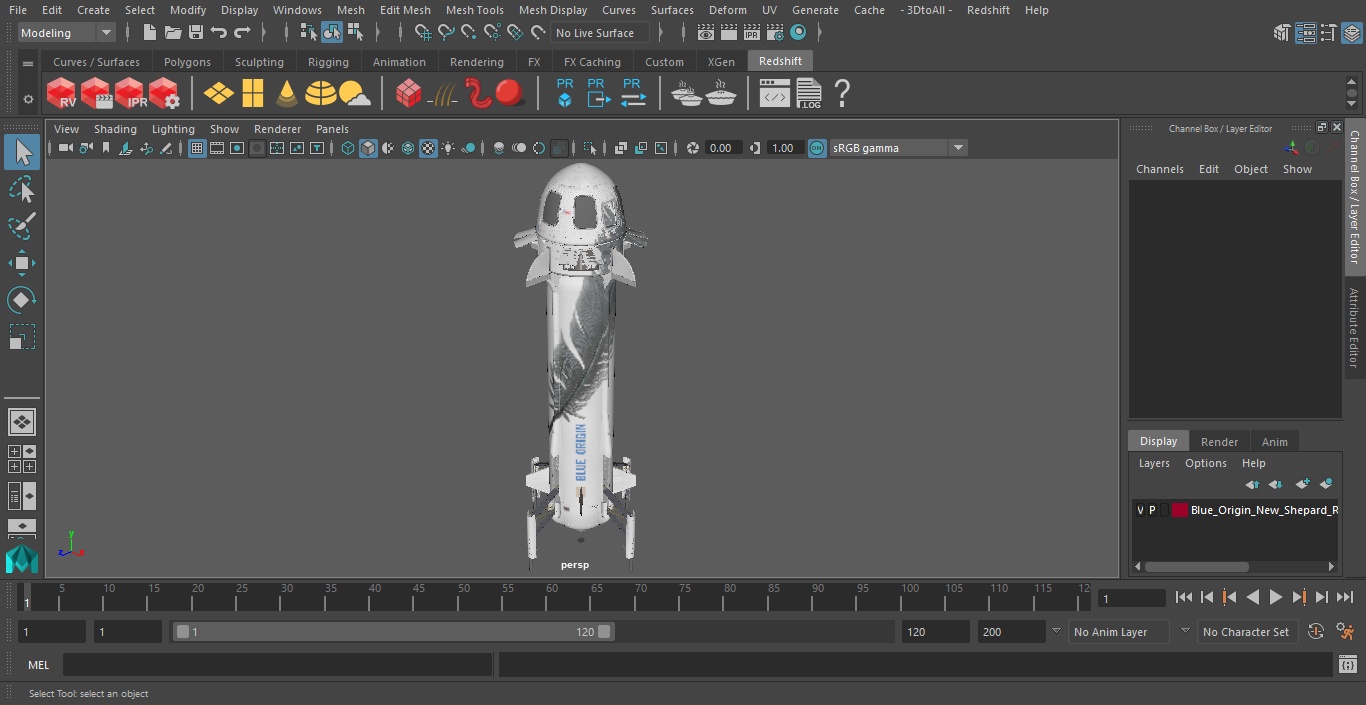Image resolution: width=1366 pixels, height=705 pixels.
Task: Play the animation forward
Action: pos(1275,597)
